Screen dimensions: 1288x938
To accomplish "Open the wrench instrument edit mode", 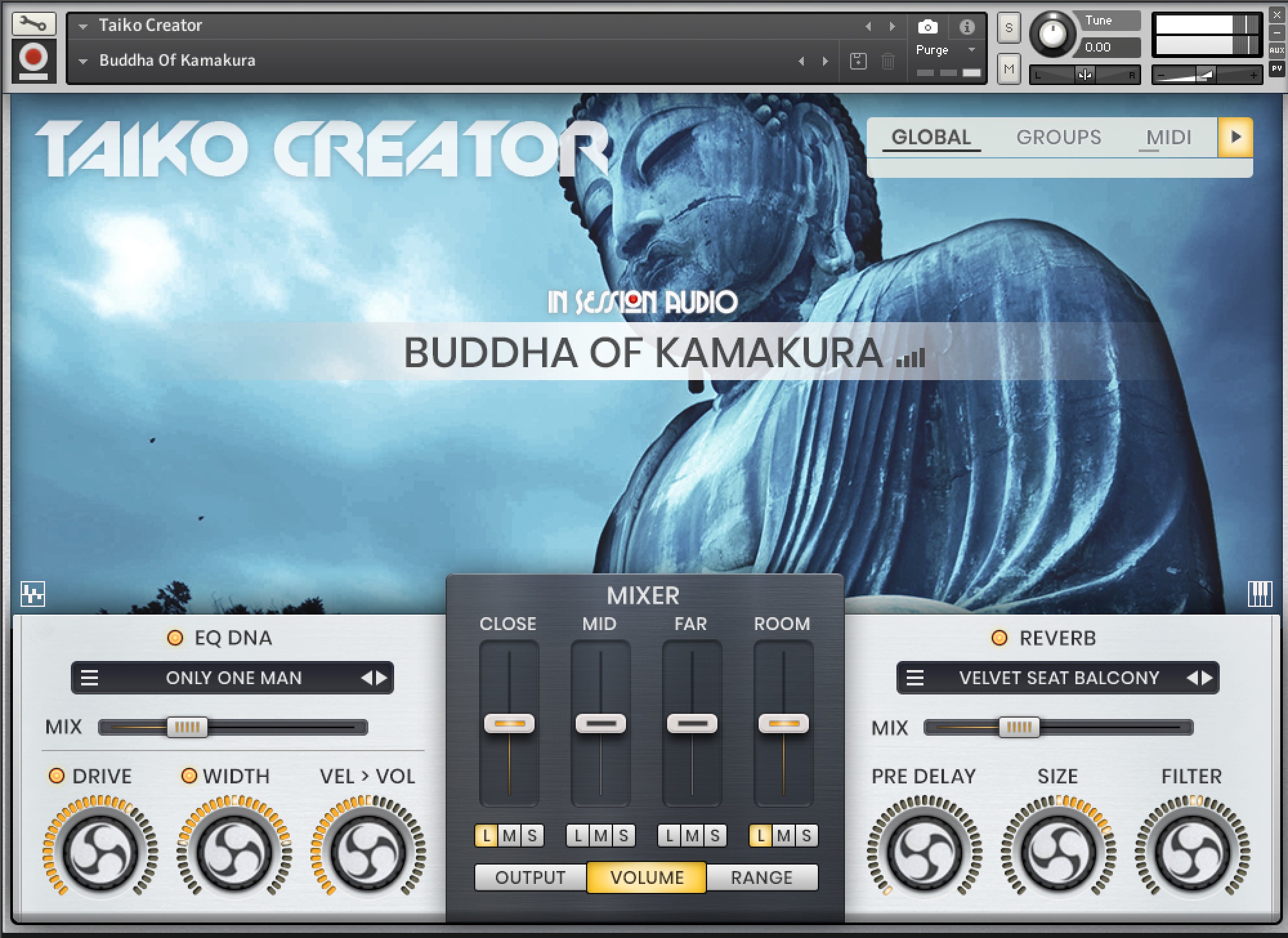I will (33, 24).
